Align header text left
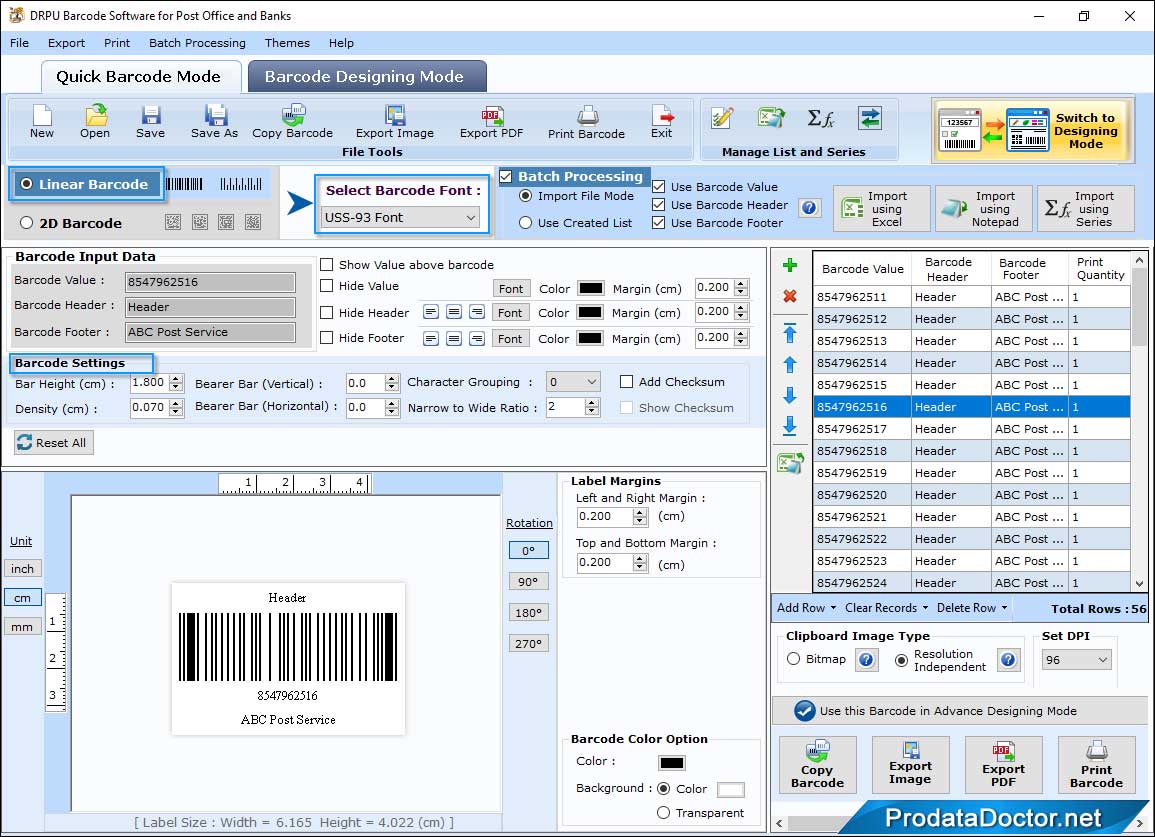Screen dimensions: 1155x837 (x=431, y=312)
